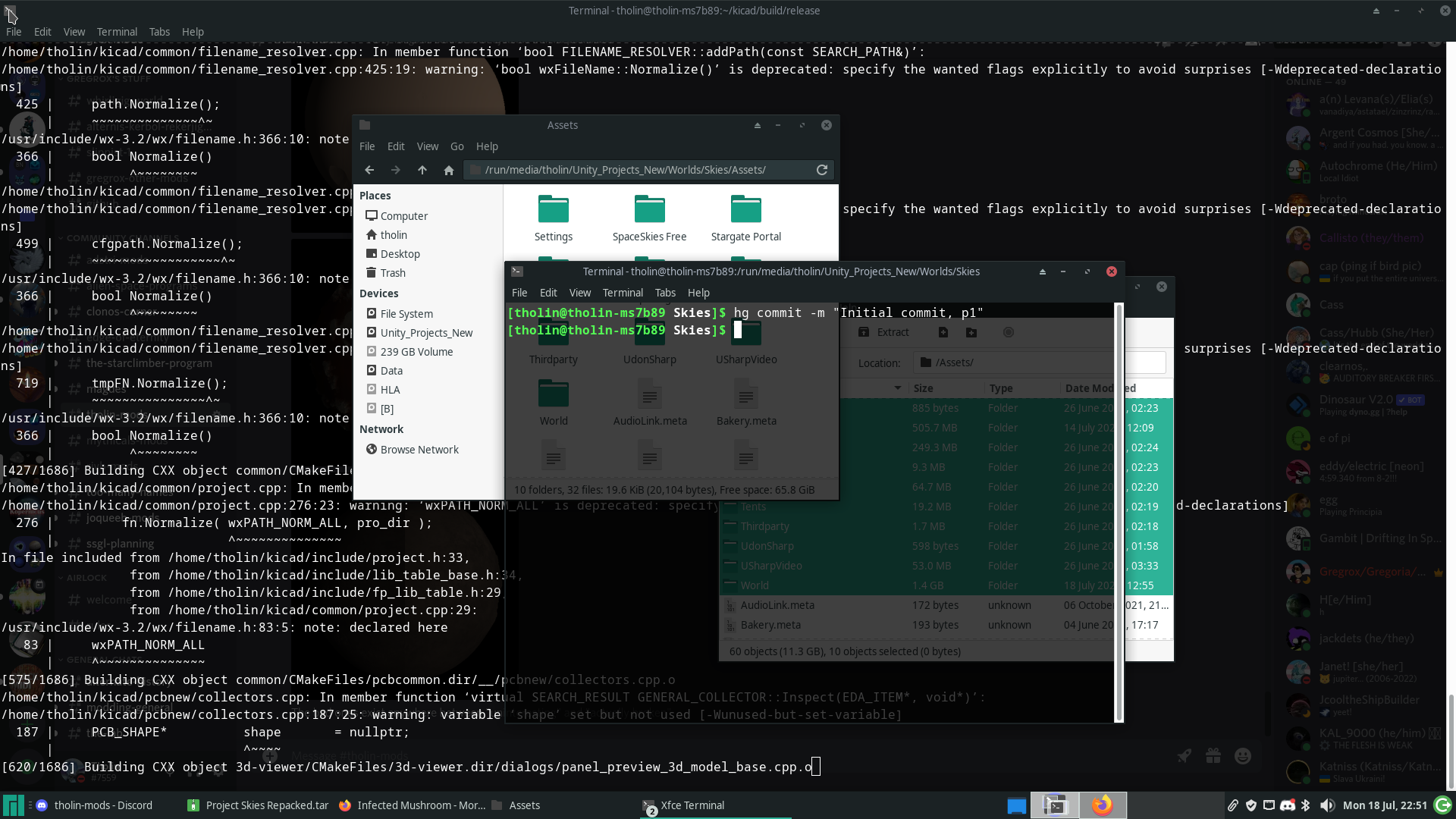Open the Settings folder
The height and width of the screenshot is (819, 1456).
point(553,218)
